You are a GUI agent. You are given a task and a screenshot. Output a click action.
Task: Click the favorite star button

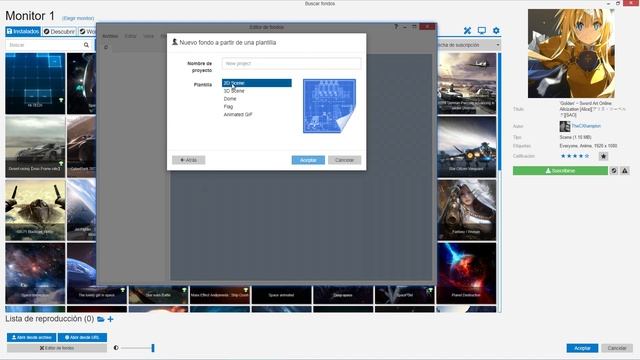click(603, 156)
